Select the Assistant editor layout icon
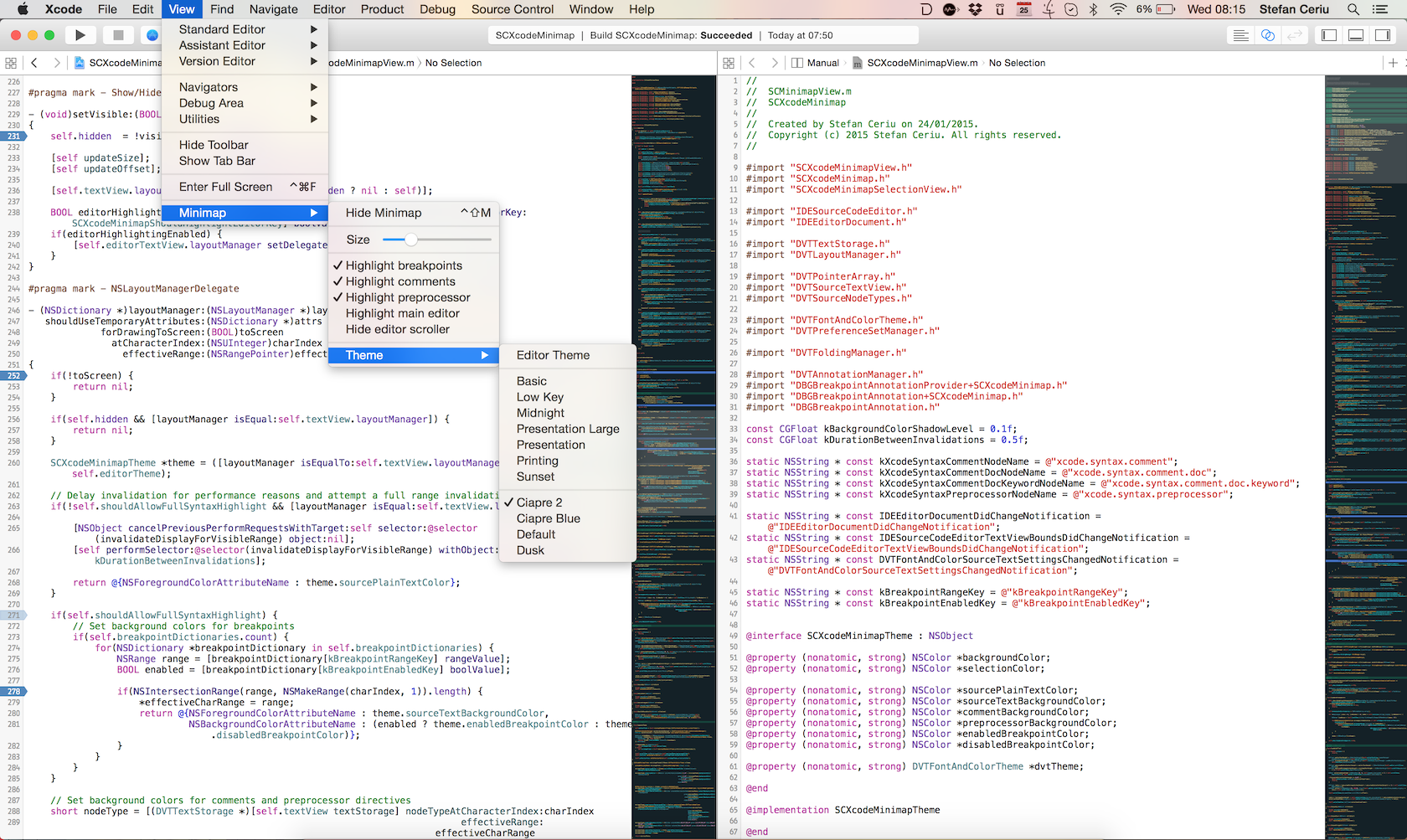 [1268, 35]
